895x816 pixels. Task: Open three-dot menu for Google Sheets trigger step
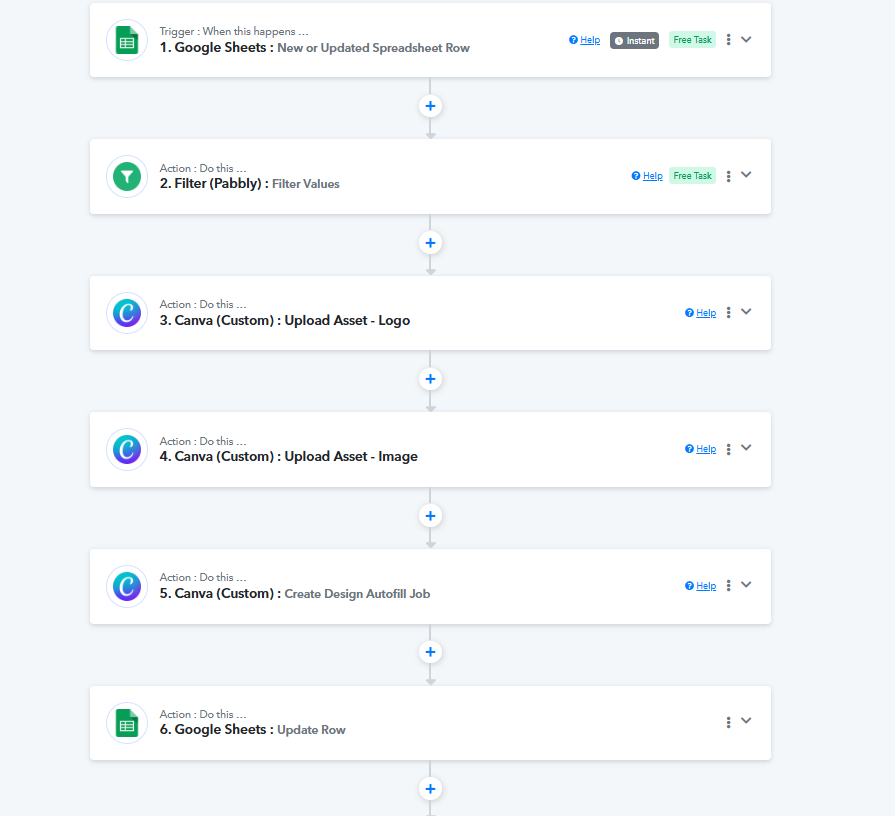728,39
